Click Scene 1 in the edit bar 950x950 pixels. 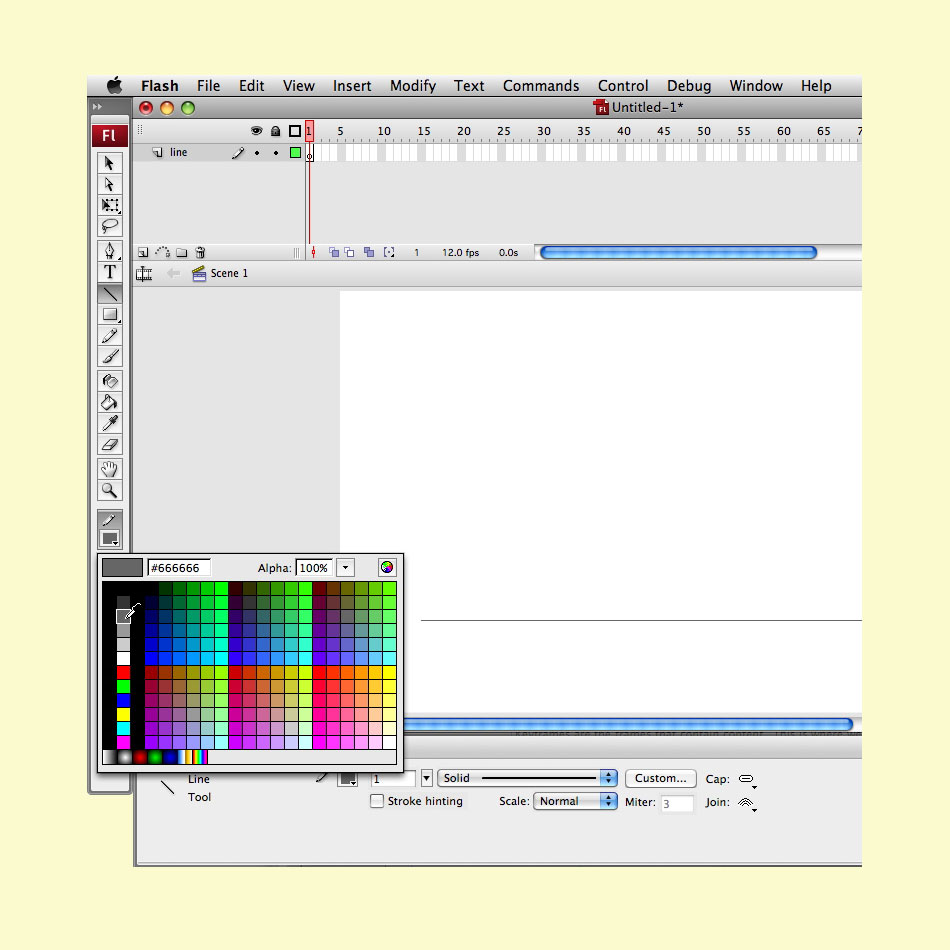tap(228, 273)
